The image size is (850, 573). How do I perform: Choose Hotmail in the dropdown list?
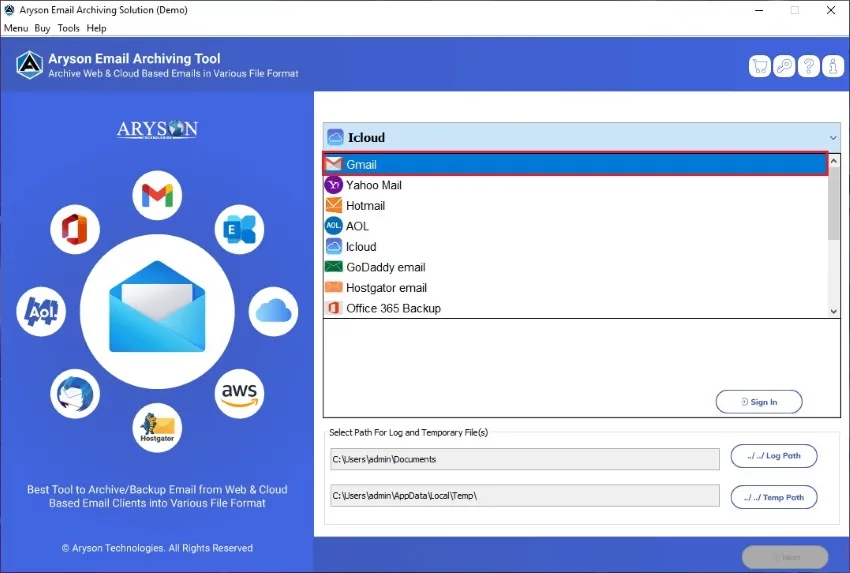[x=576, y=205]
